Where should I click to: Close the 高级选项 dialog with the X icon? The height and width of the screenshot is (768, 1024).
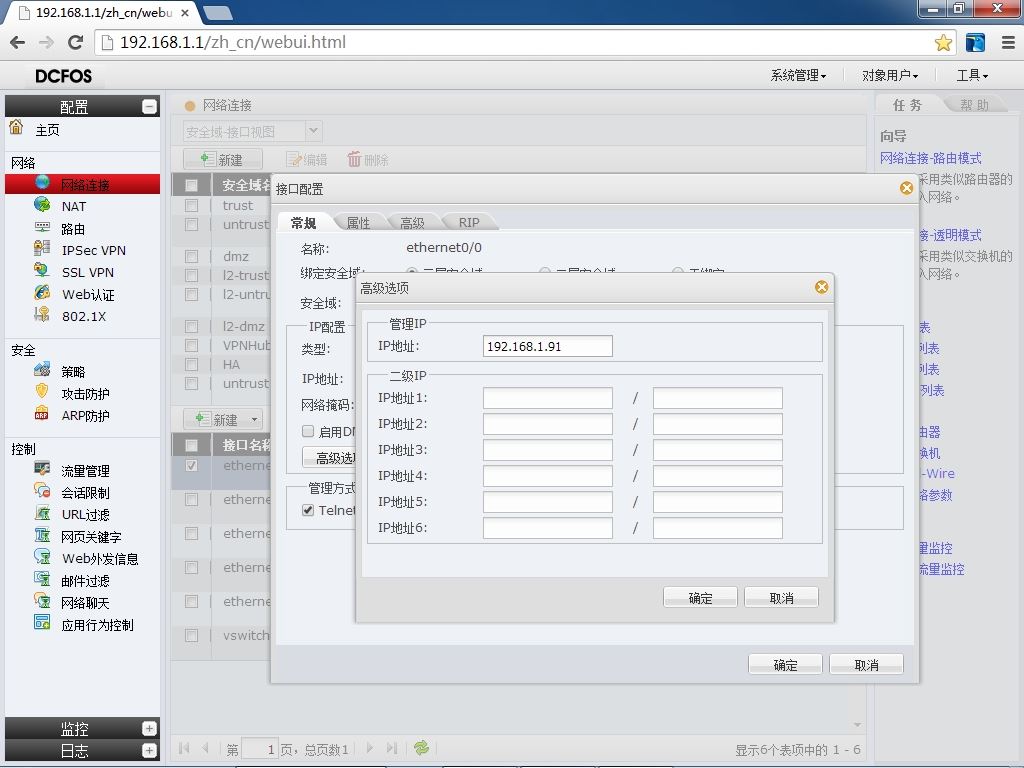point(822,287)
